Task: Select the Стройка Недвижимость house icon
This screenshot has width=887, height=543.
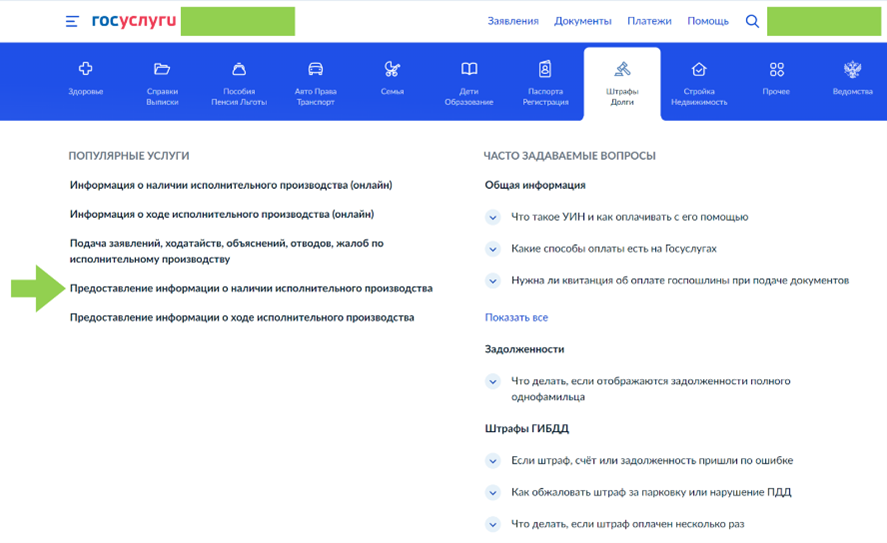Action: click(699, 70)
